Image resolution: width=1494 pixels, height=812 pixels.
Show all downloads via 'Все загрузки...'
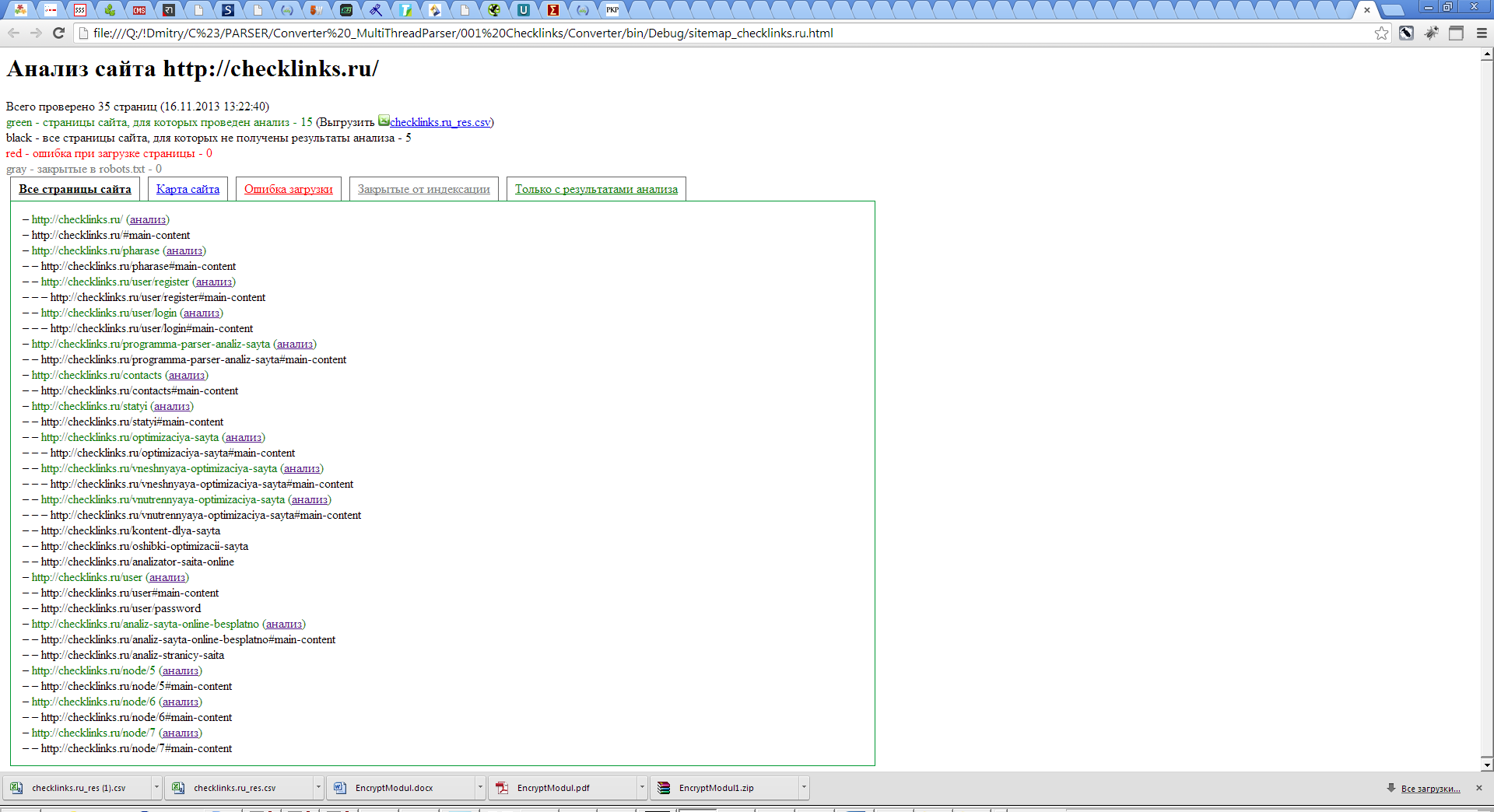(x=1430, y=789)
